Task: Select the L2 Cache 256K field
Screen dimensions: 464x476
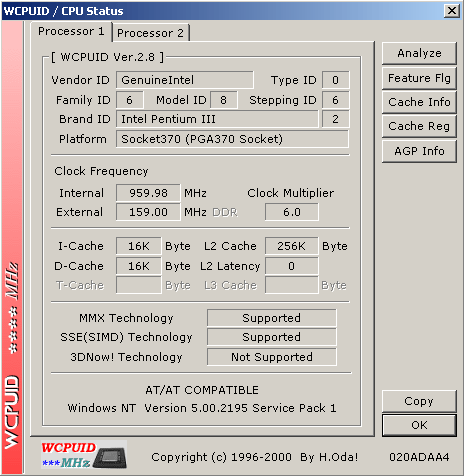Action: [x=292, y=246]
